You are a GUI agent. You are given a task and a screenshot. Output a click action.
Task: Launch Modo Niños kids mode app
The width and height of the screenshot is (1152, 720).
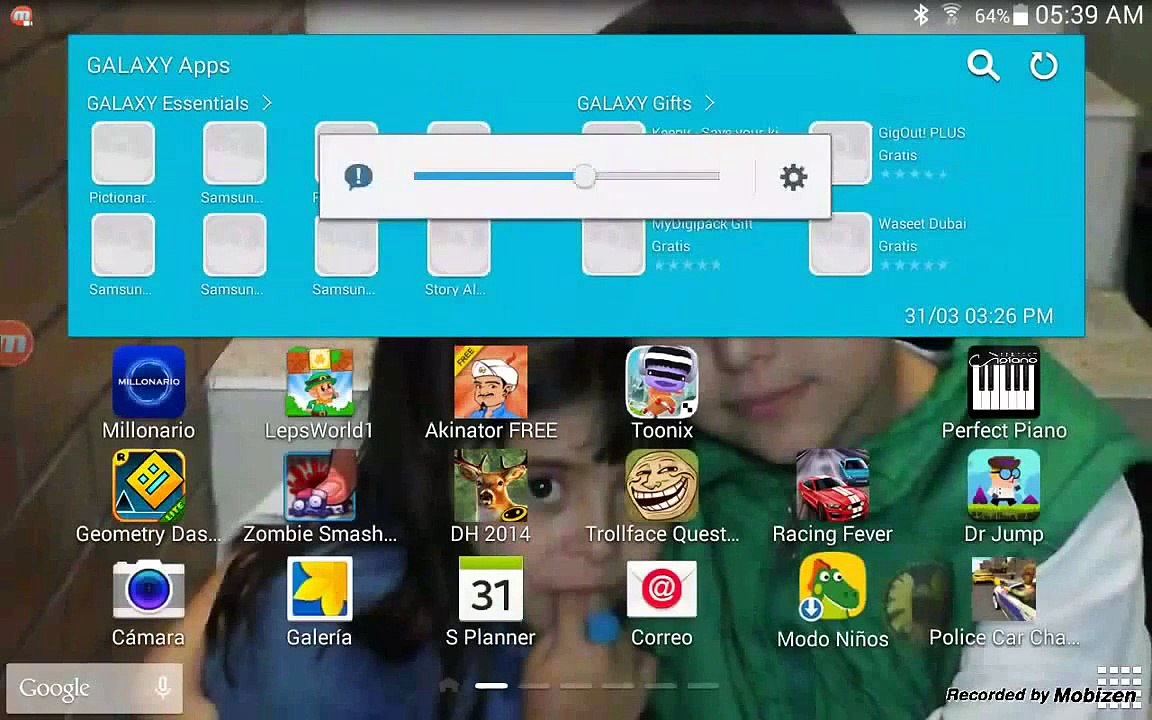pyautogui.click(x=832, y=588)
